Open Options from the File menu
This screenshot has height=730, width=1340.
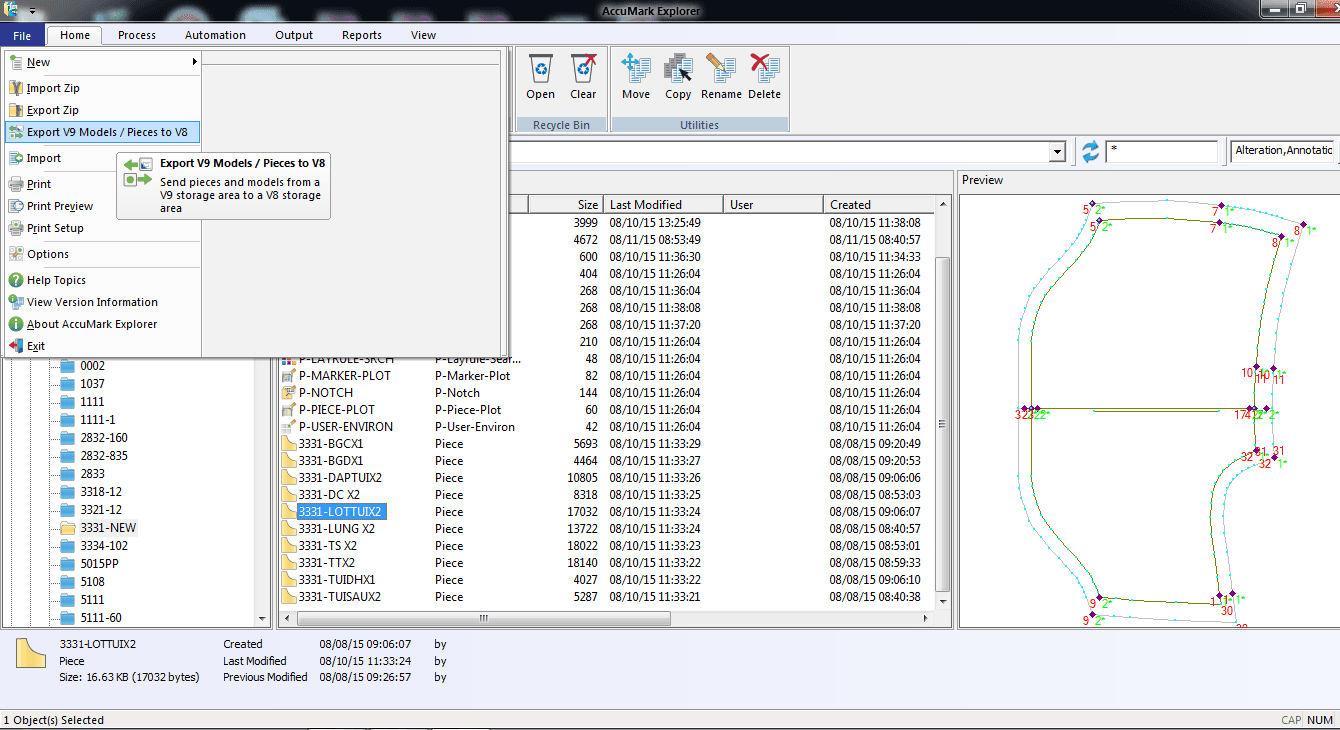click(x=103, y=254)
